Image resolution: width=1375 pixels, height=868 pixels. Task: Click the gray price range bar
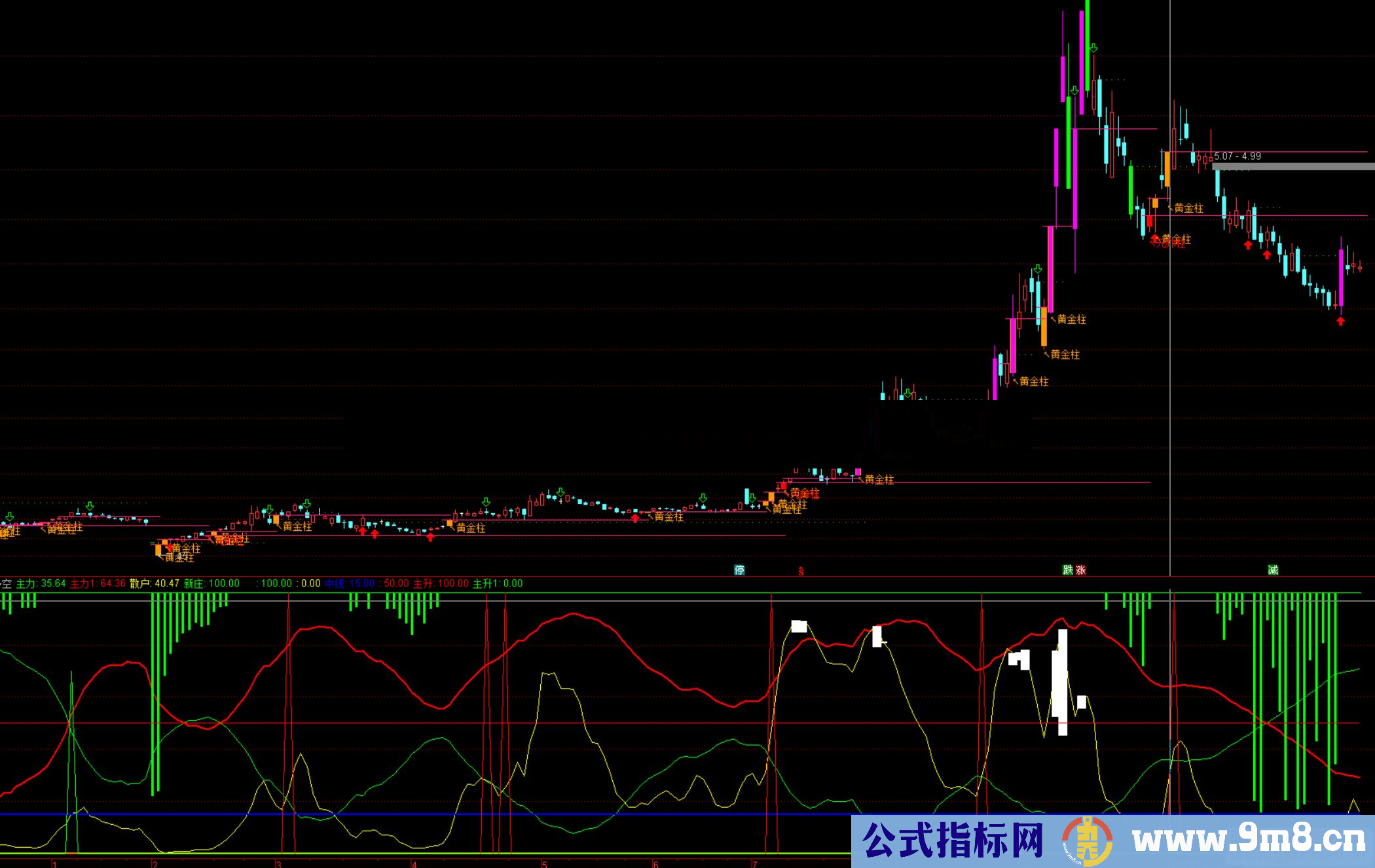[1293, 167]
